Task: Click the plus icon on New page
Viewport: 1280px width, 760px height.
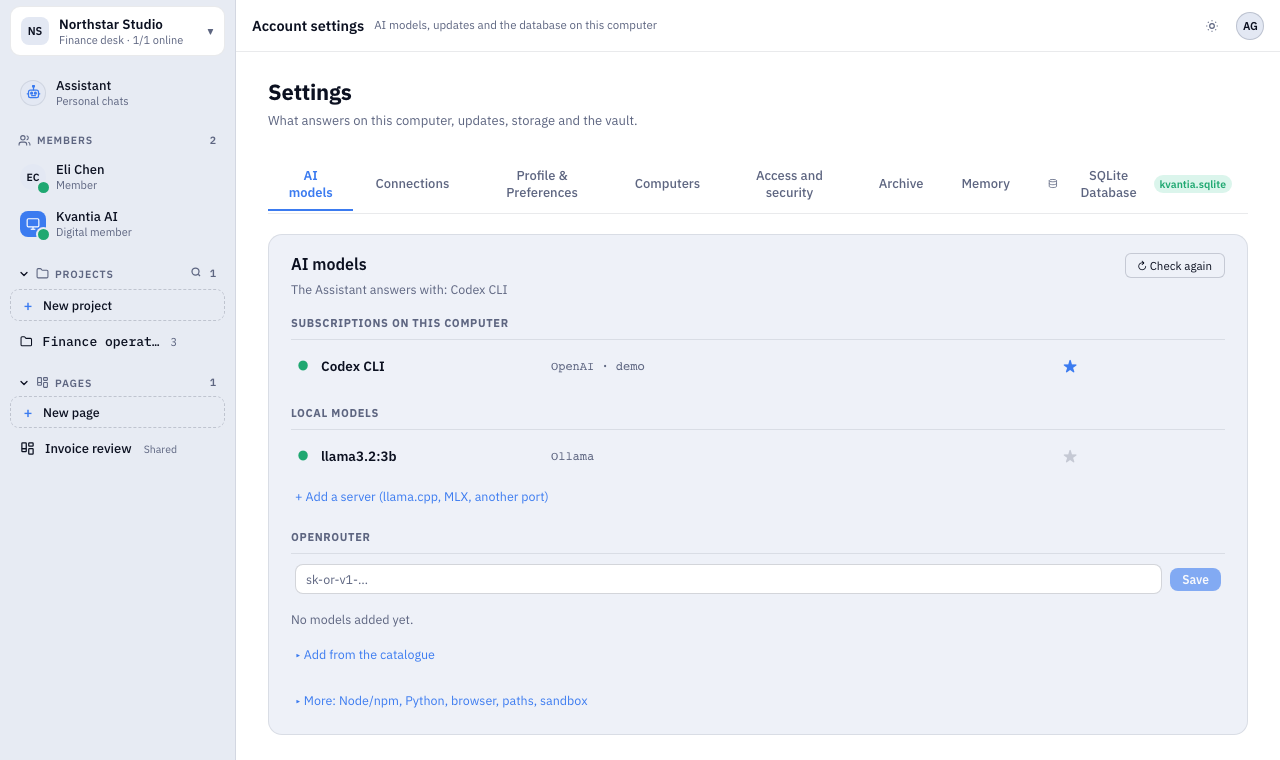Action: click(28, 413)
